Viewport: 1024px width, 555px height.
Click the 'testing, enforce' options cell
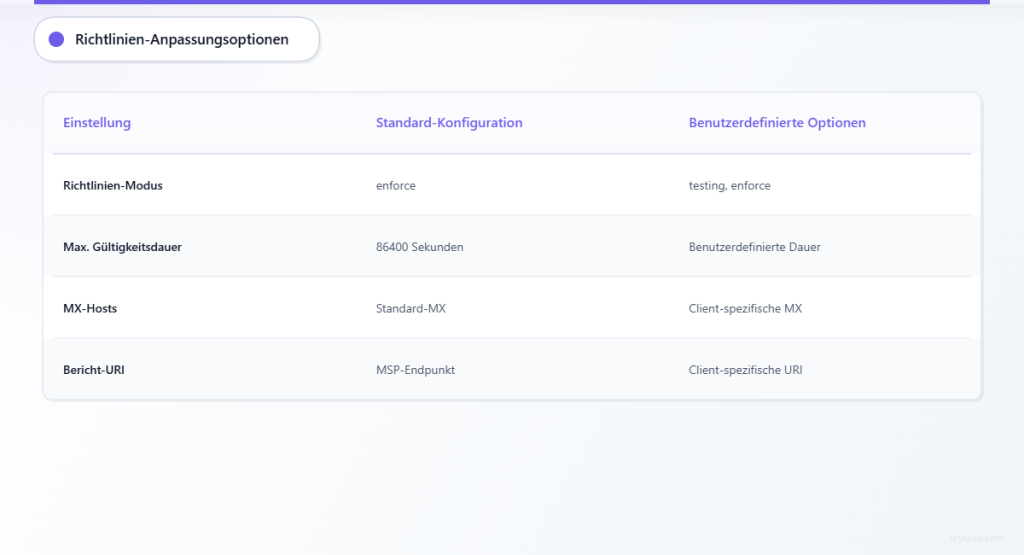[729, 185]
